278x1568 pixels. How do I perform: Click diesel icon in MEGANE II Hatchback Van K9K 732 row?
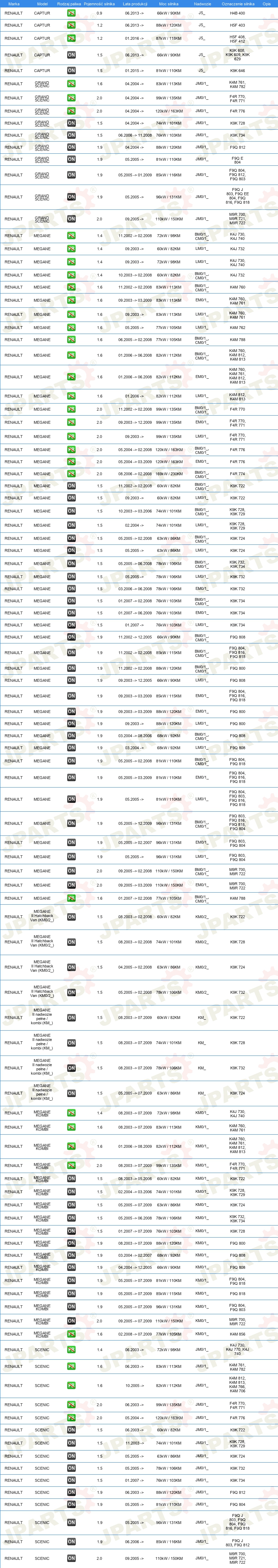pyautogui.click(x=71, y=993)
